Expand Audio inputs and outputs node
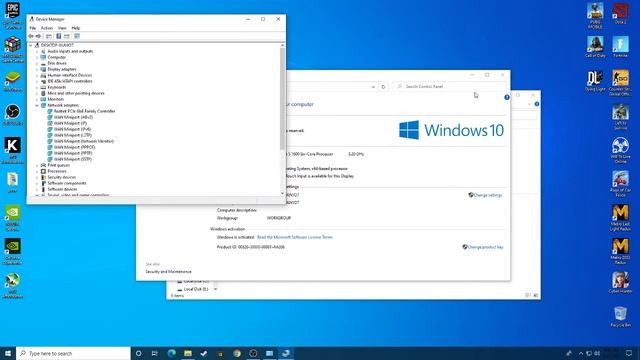The width and height of the screenshot is (640, 360). click(37, 51)
